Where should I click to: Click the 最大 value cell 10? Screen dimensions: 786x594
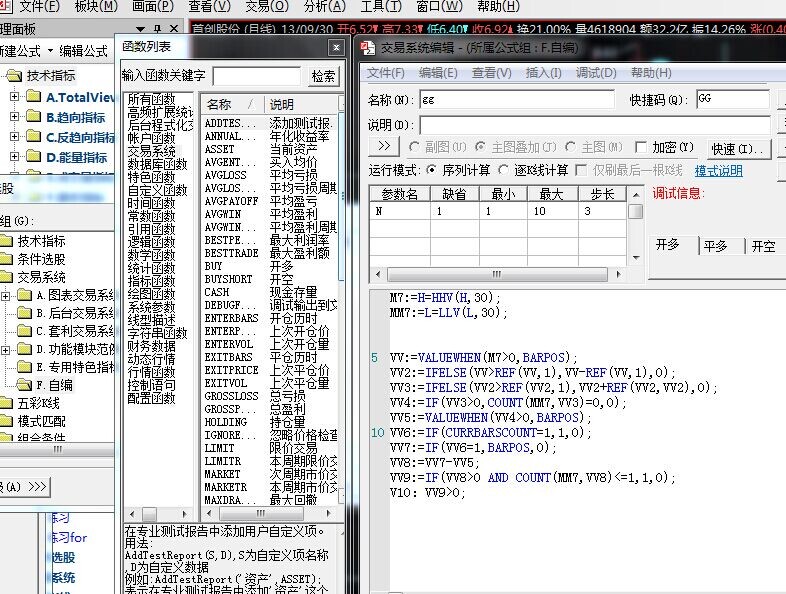click(x=552, y=211)
